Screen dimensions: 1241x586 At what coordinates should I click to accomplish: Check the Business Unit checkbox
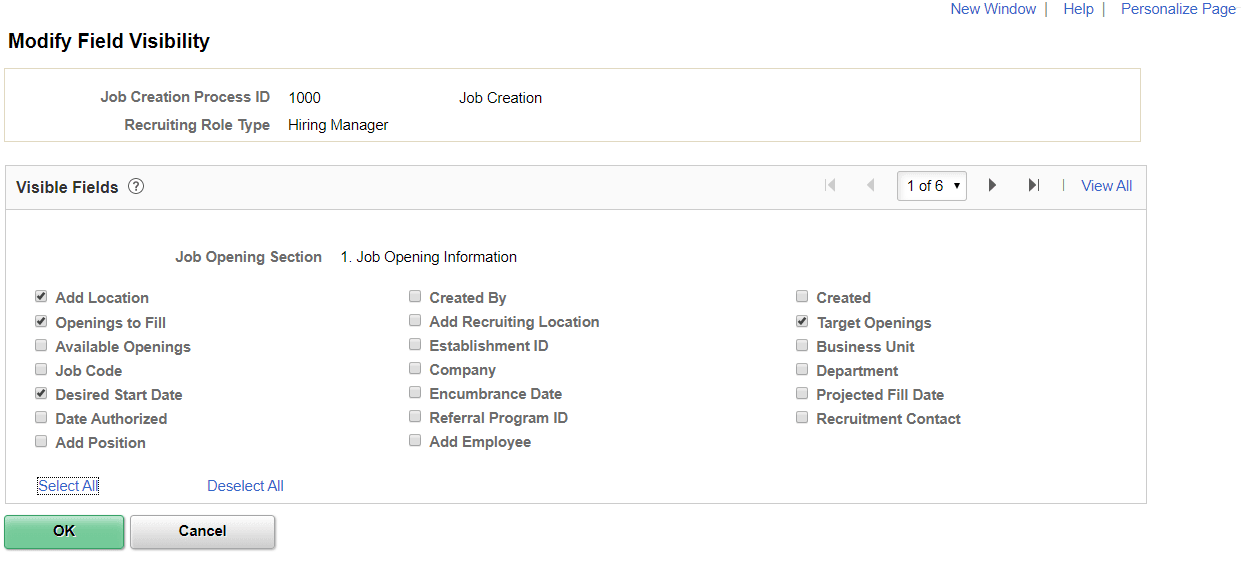802,344
